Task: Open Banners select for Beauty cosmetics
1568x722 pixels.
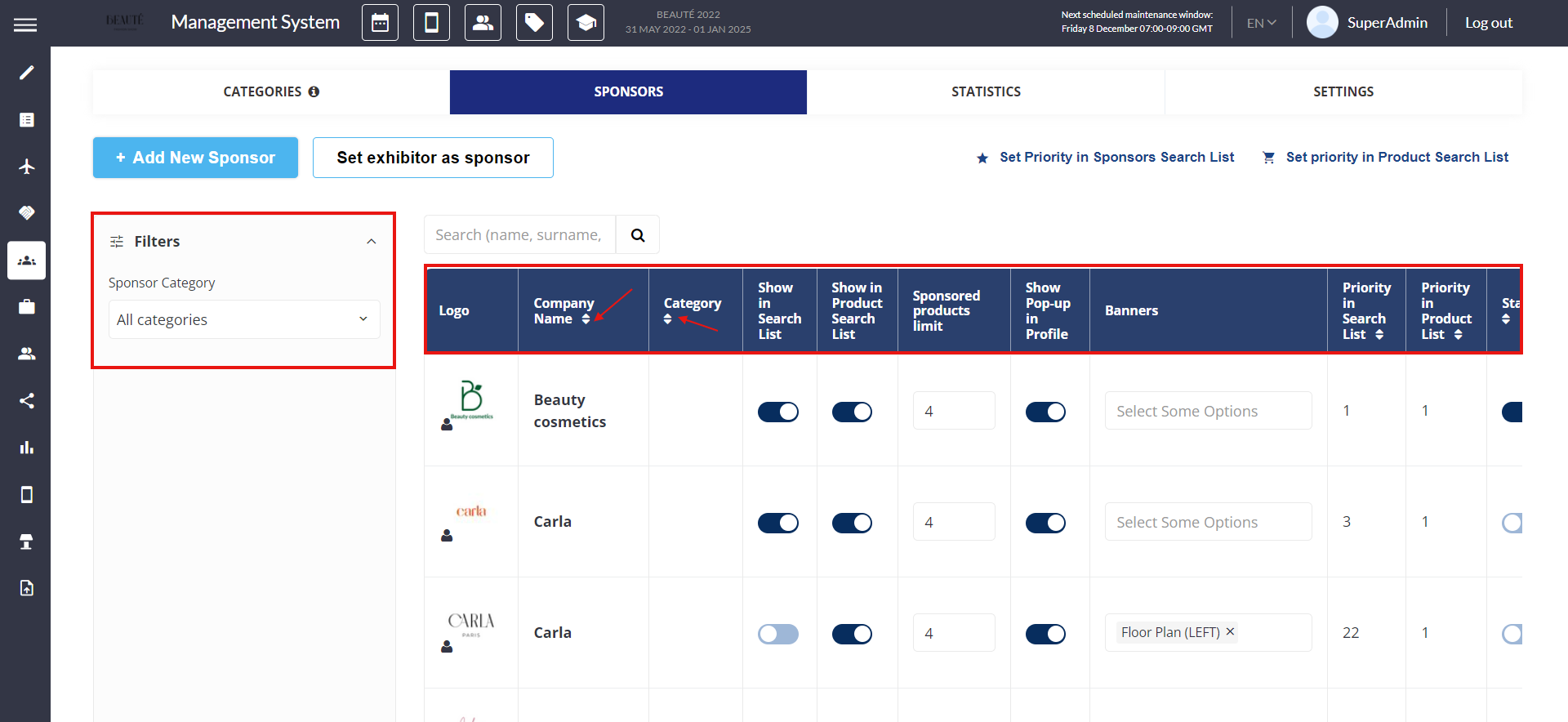Action: tap(1208, 411)
